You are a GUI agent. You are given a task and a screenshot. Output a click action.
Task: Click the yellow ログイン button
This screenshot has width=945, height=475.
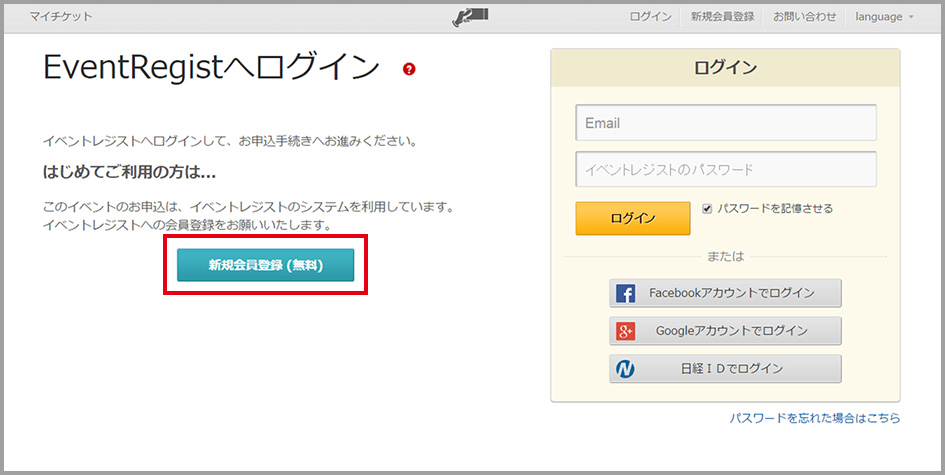tap(633, 218)
